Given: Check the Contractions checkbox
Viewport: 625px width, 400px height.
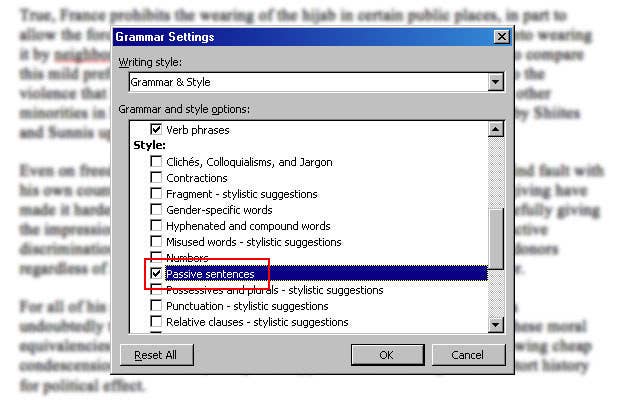Looking at the screenshot, I should (x=156, y=178).
